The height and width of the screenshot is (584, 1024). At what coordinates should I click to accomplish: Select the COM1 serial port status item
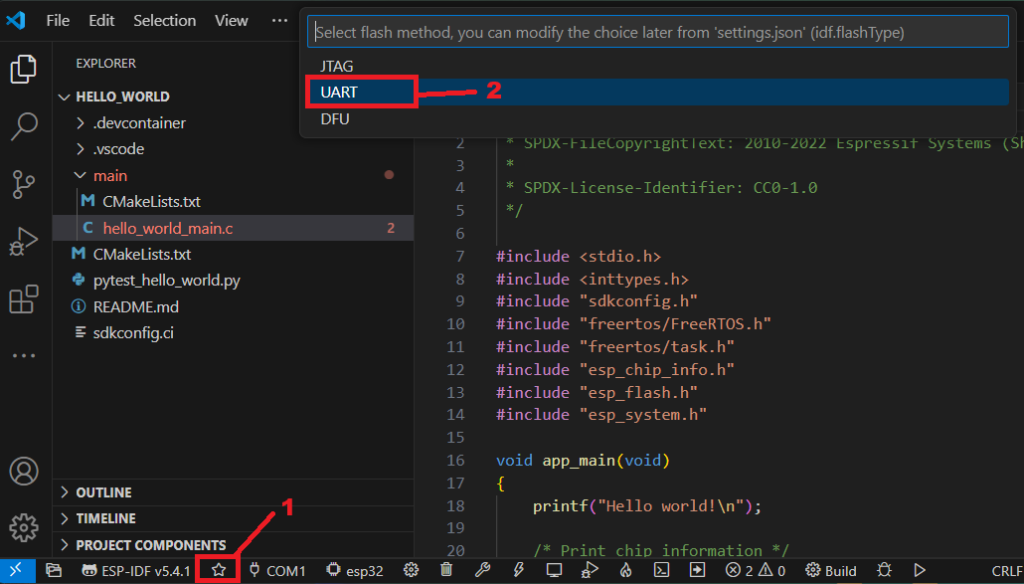point(278,571)
